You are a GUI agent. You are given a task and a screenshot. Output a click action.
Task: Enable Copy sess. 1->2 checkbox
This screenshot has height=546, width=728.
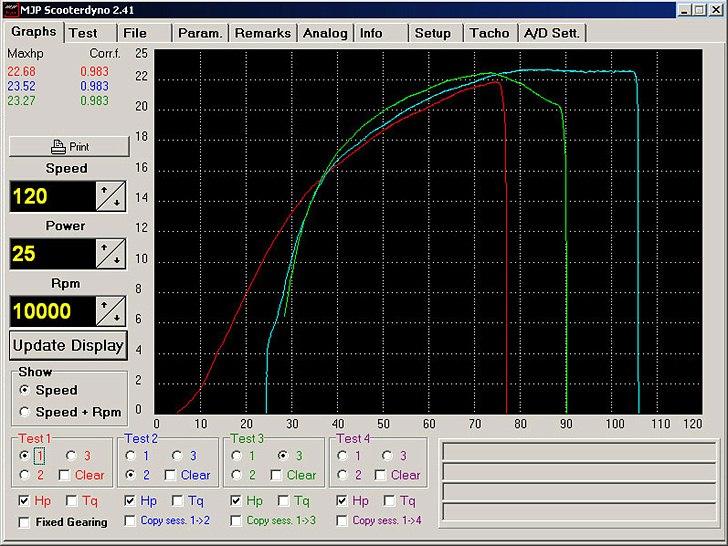pyautogui.click(x=131, y=522)
